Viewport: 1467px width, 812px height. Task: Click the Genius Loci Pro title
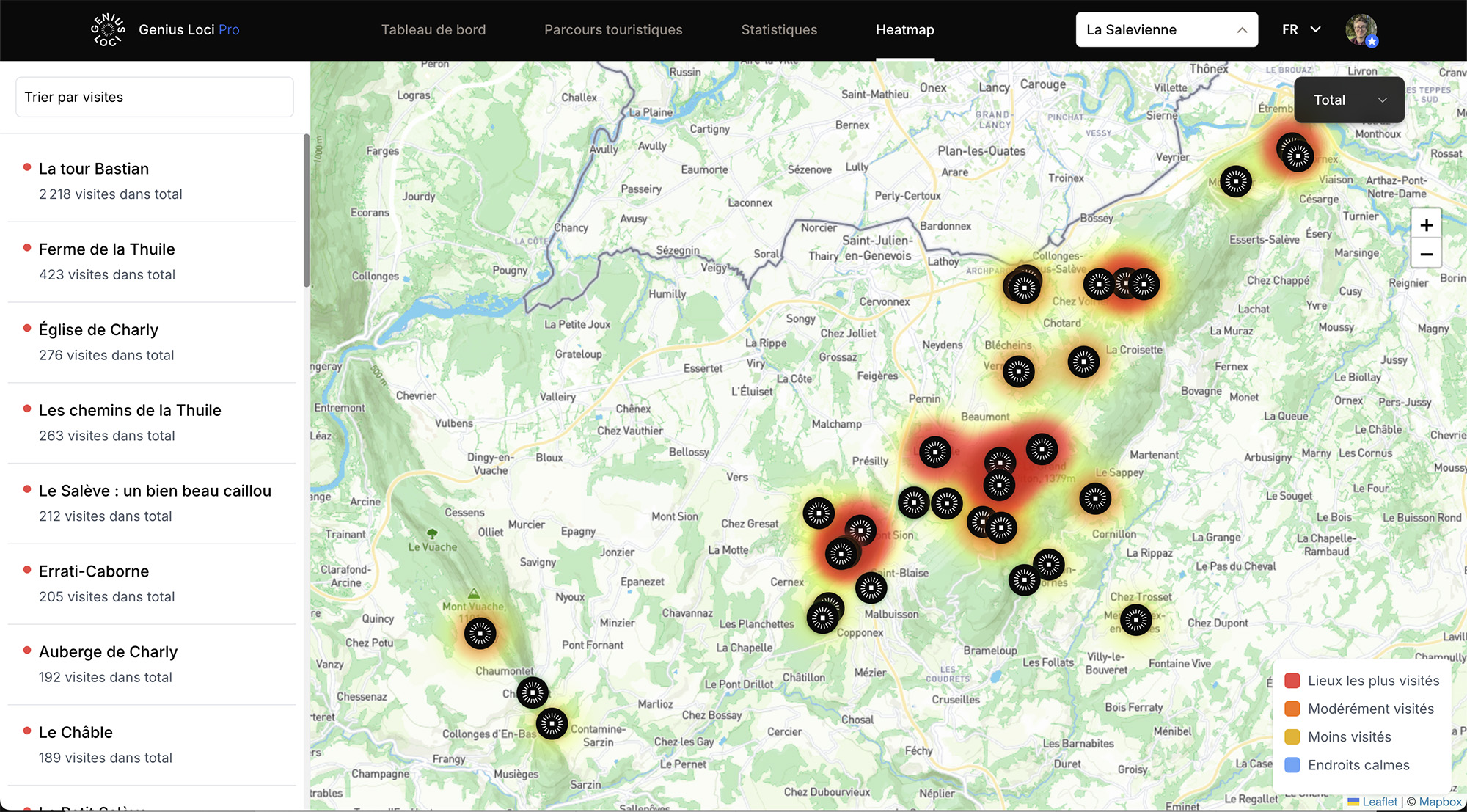(x=189, y=30)
